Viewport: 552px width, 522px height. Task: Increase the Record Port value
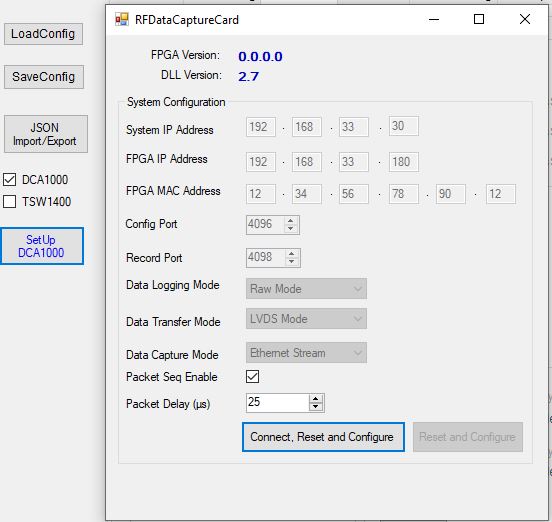[291, 254]
